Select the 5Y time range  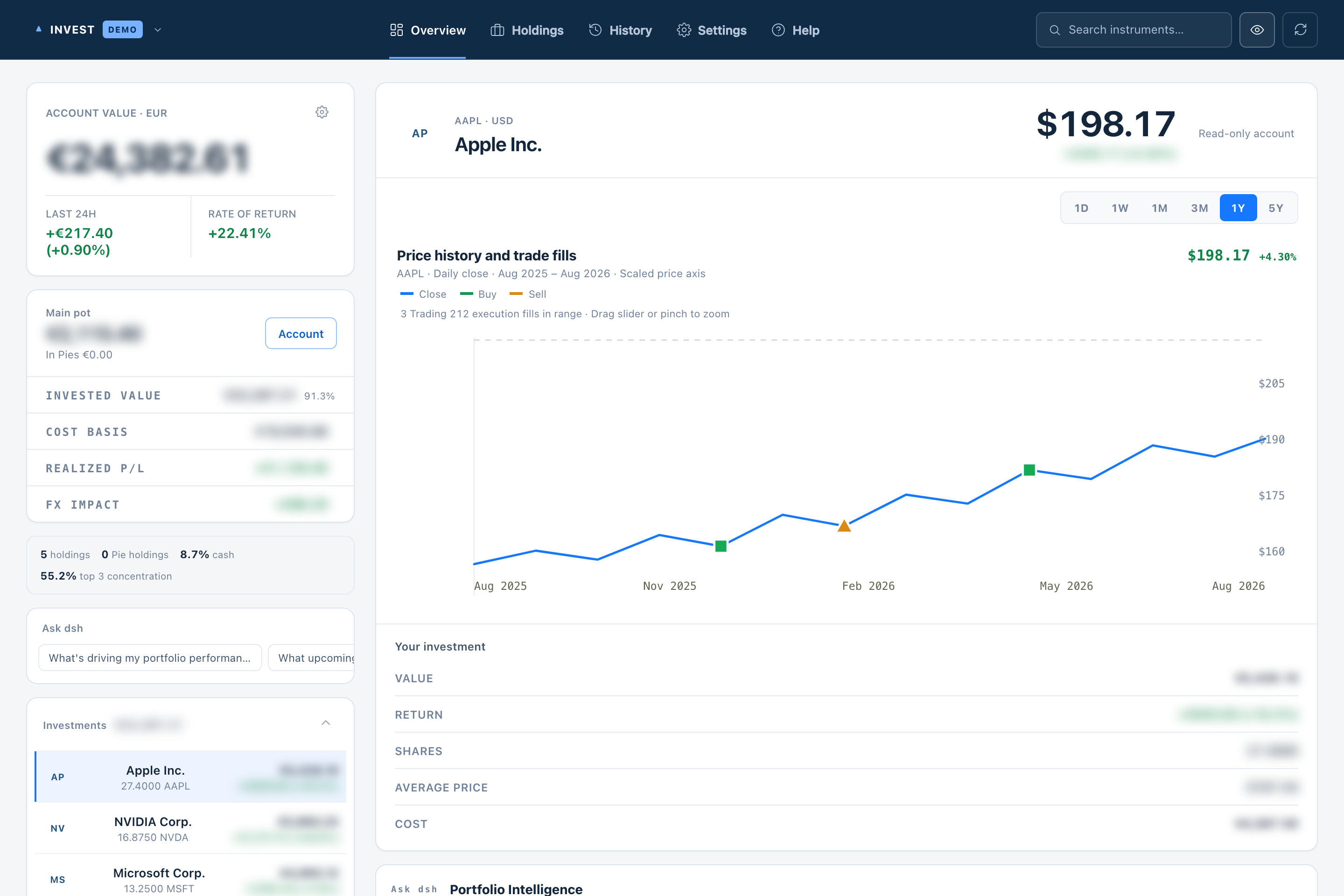click(x=1276, y=208)
